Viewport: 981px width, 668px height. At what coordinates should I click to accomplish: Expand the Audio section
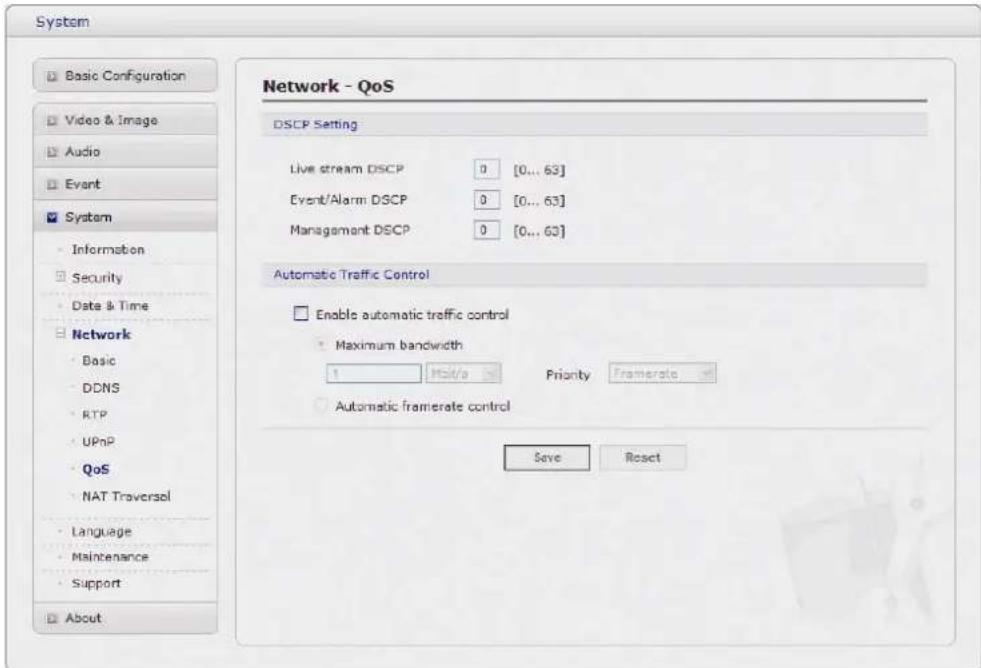(125, 152)
